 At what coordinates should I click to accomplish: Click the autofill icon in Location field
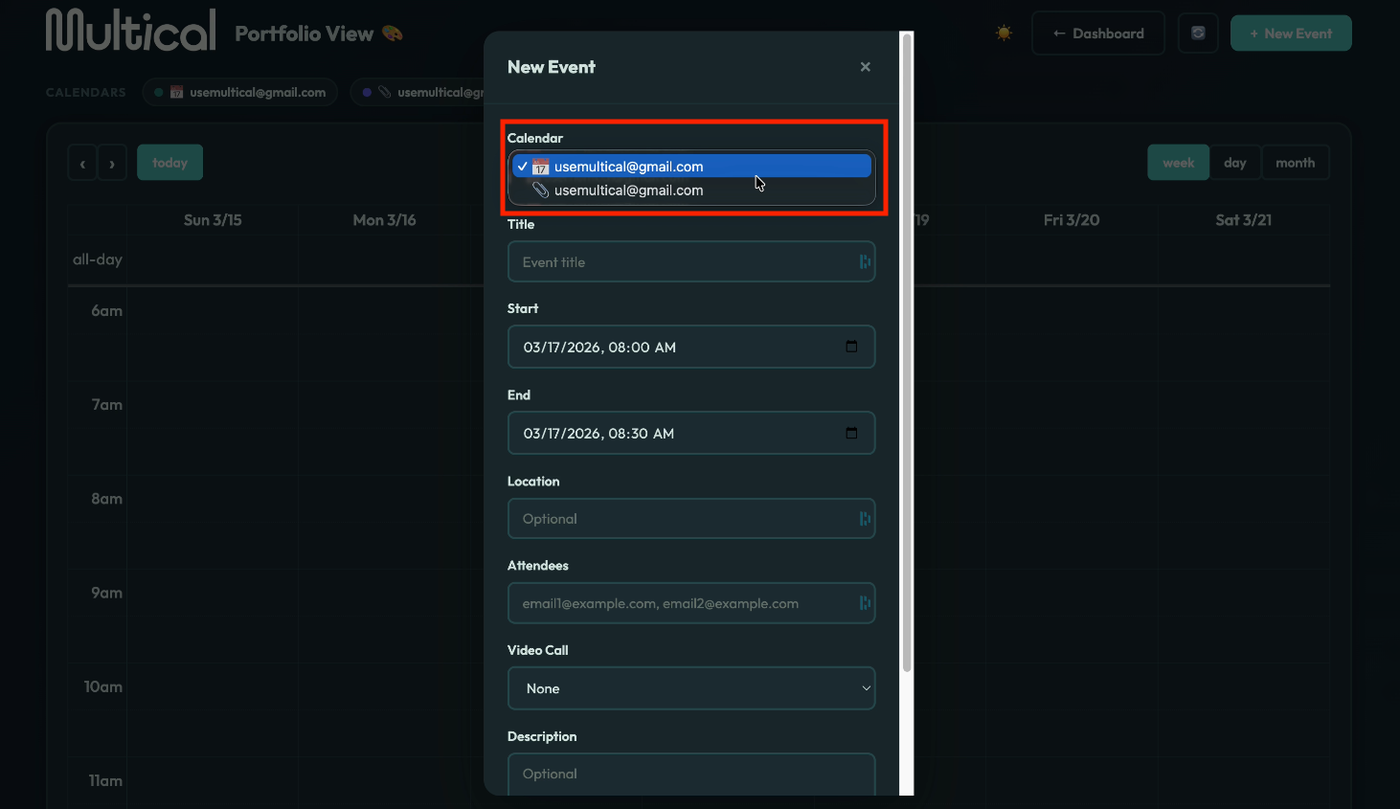coord(865,519)
